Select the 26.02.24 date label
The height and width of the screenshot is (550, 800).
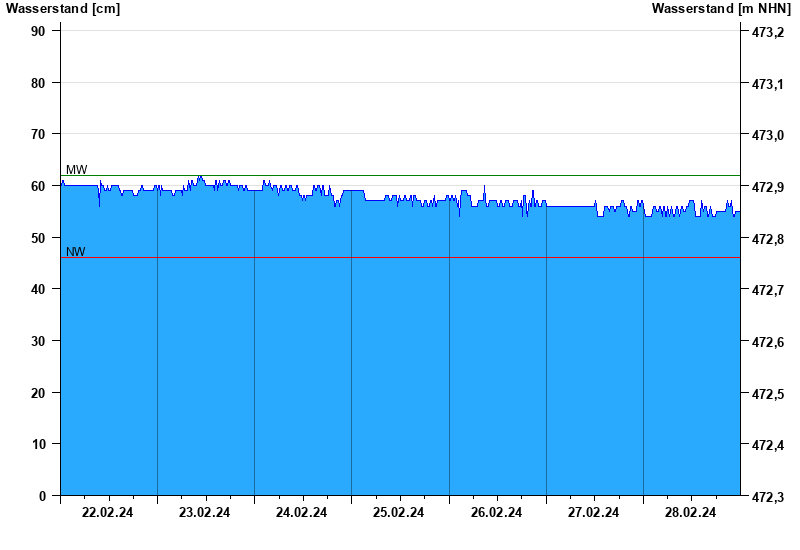496,512
